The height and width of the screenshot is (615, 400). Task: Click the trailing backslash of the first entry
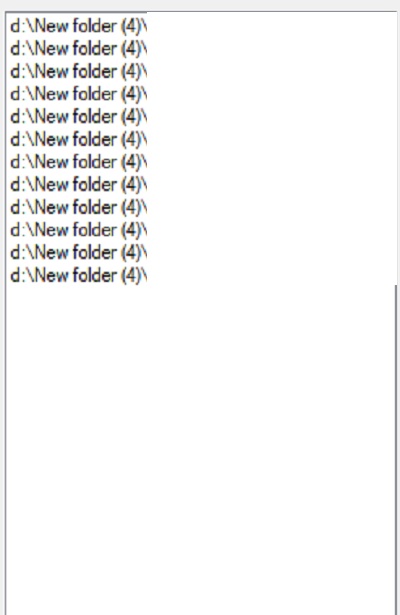pos(144,26)
